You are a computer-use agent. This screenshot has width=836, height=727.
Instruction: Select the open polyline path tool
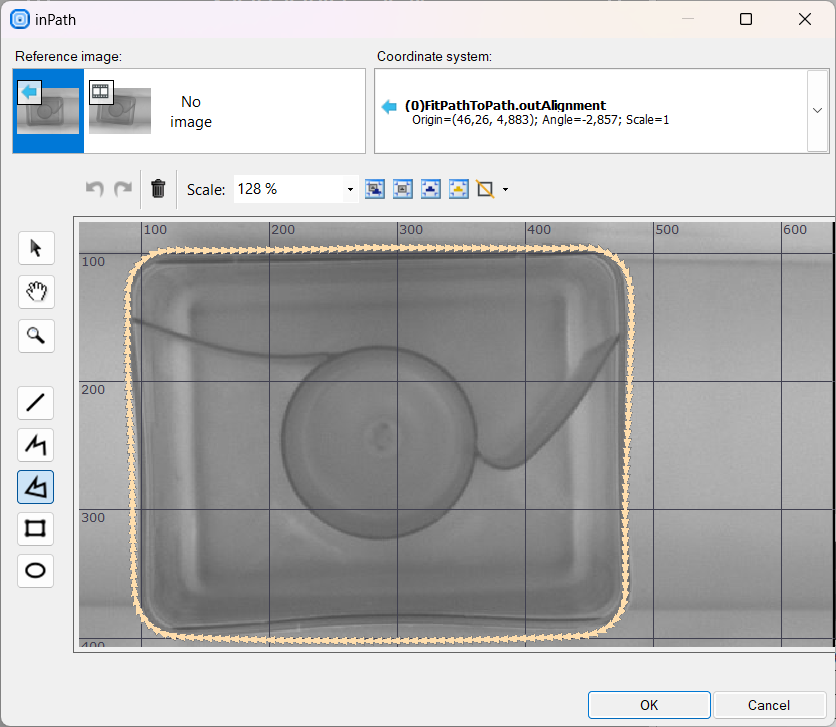[x=36, y=445]
